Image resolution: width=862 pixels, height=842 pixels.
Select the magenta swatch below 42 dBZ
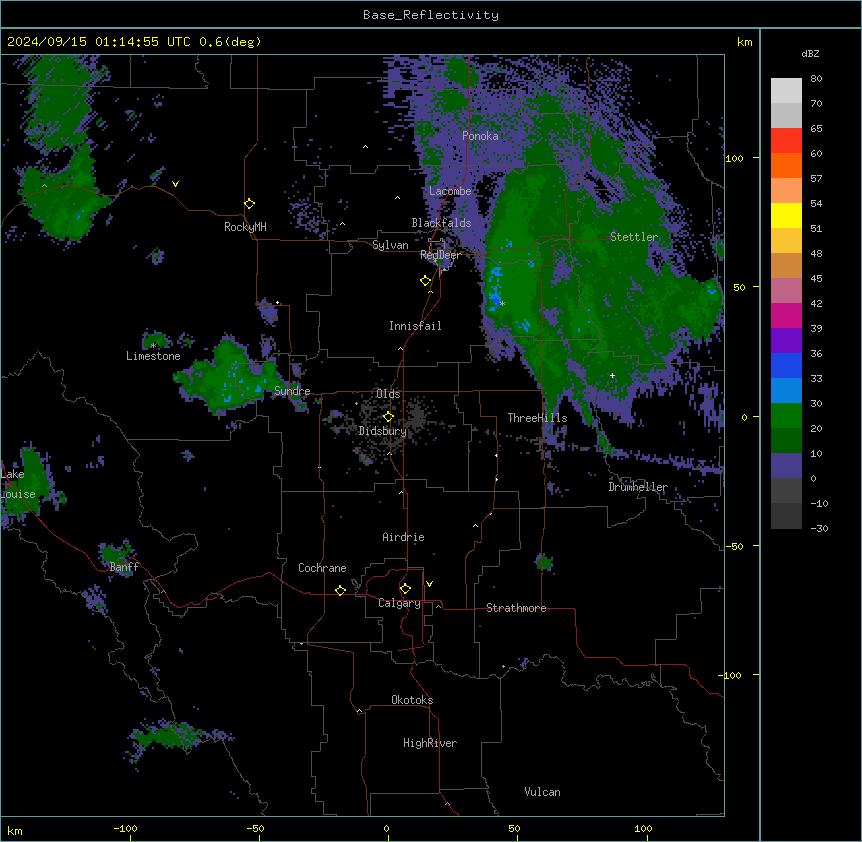(786, 315)
